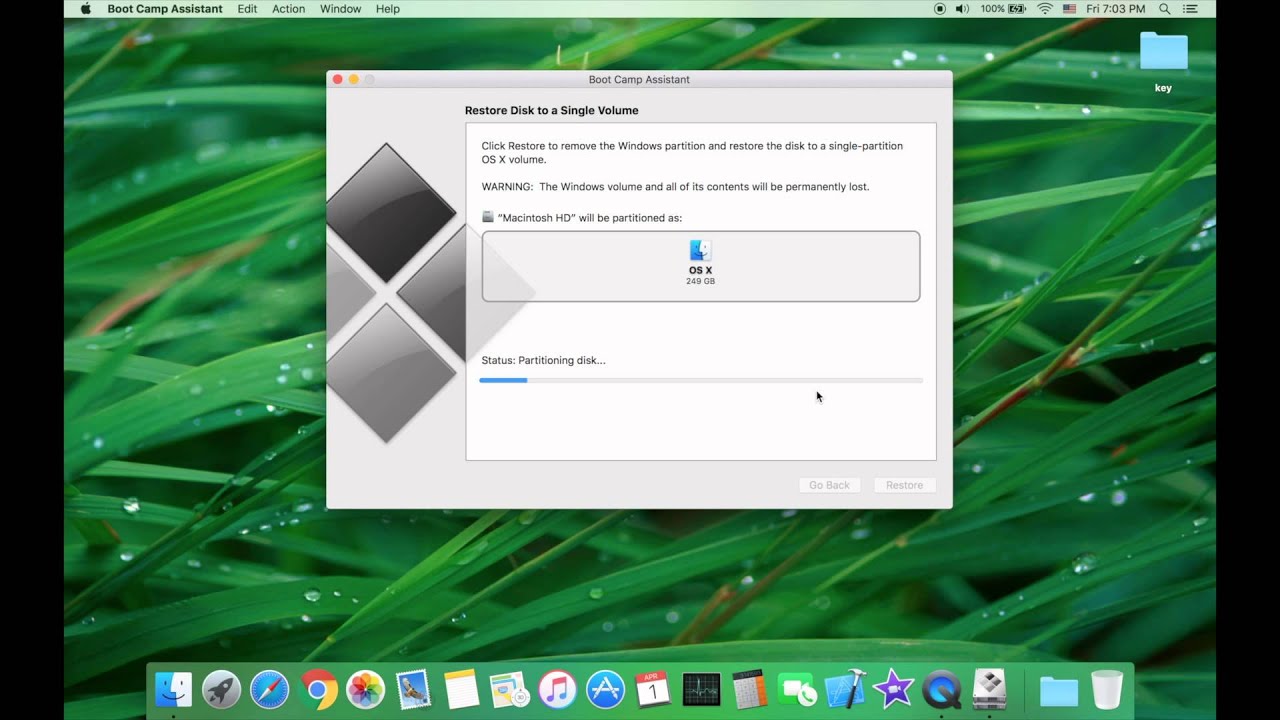This screenshot has height=720, width=1280.
Task: Open Trash in the Dock
Action: 1107,690
